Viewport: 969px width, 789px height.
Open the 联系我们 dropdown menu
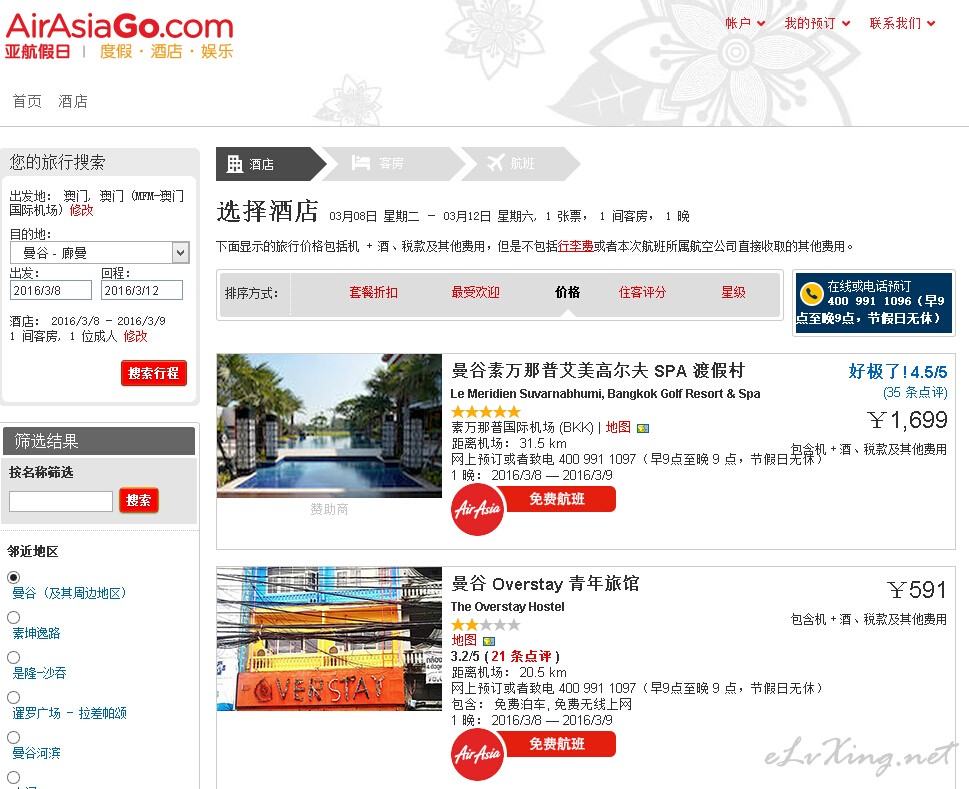pyautogui.click(x=902, y=23)
